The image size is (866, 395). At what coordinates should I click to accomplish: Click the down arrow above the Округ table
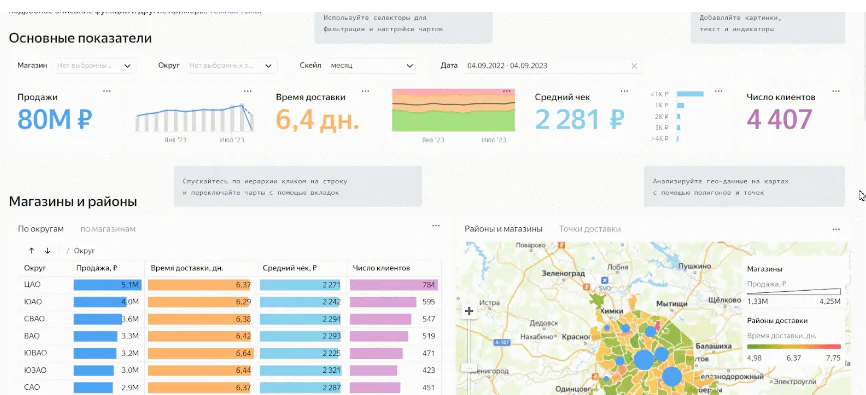47,251
